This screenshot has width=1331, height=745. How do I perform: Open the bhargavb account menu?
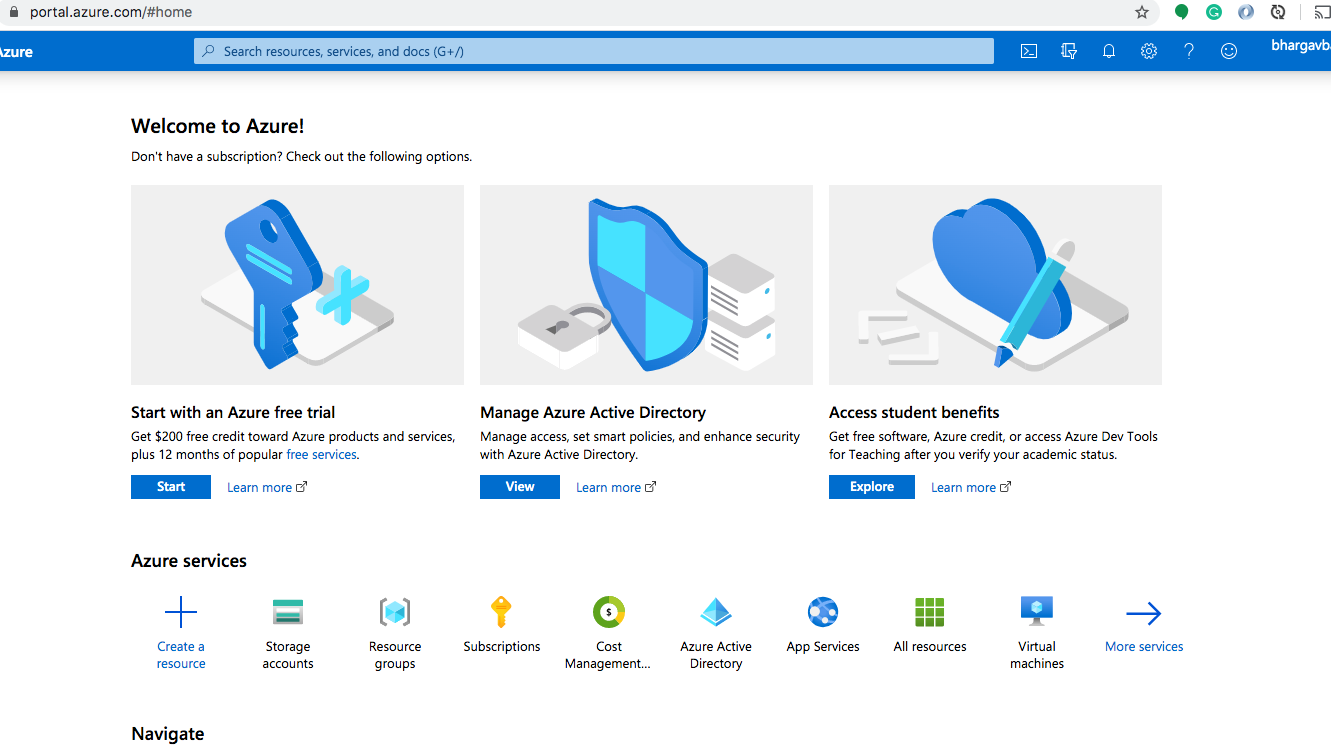click(x=1300, y=47)
